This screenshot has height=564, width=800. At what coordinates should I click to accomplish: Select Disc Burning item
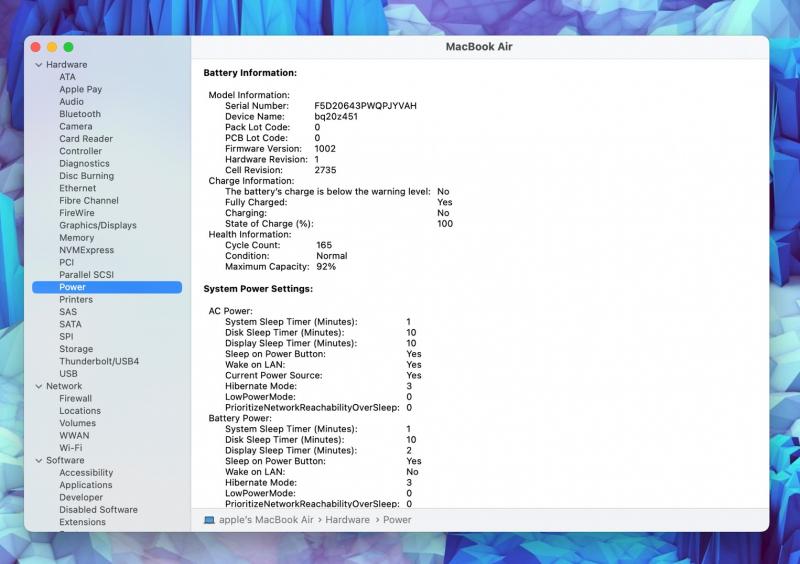(86, 176)
